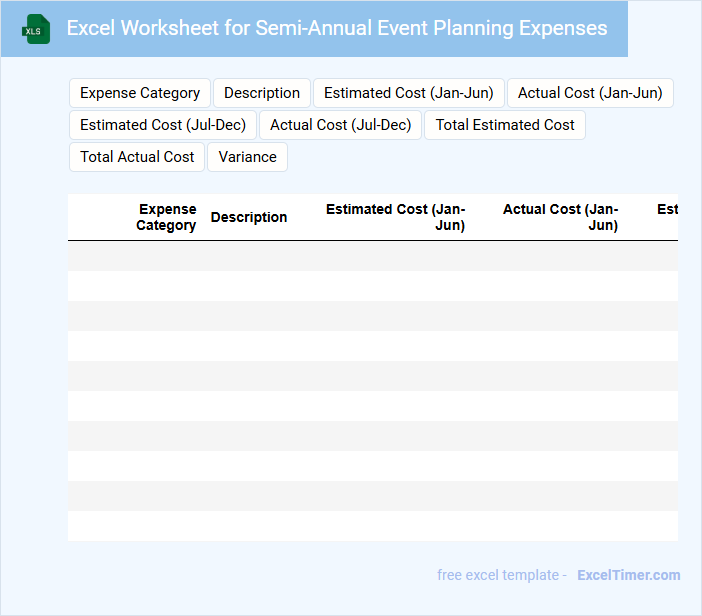Select the Expense Category tag
The image size is (702, 616).
point(140,93)
